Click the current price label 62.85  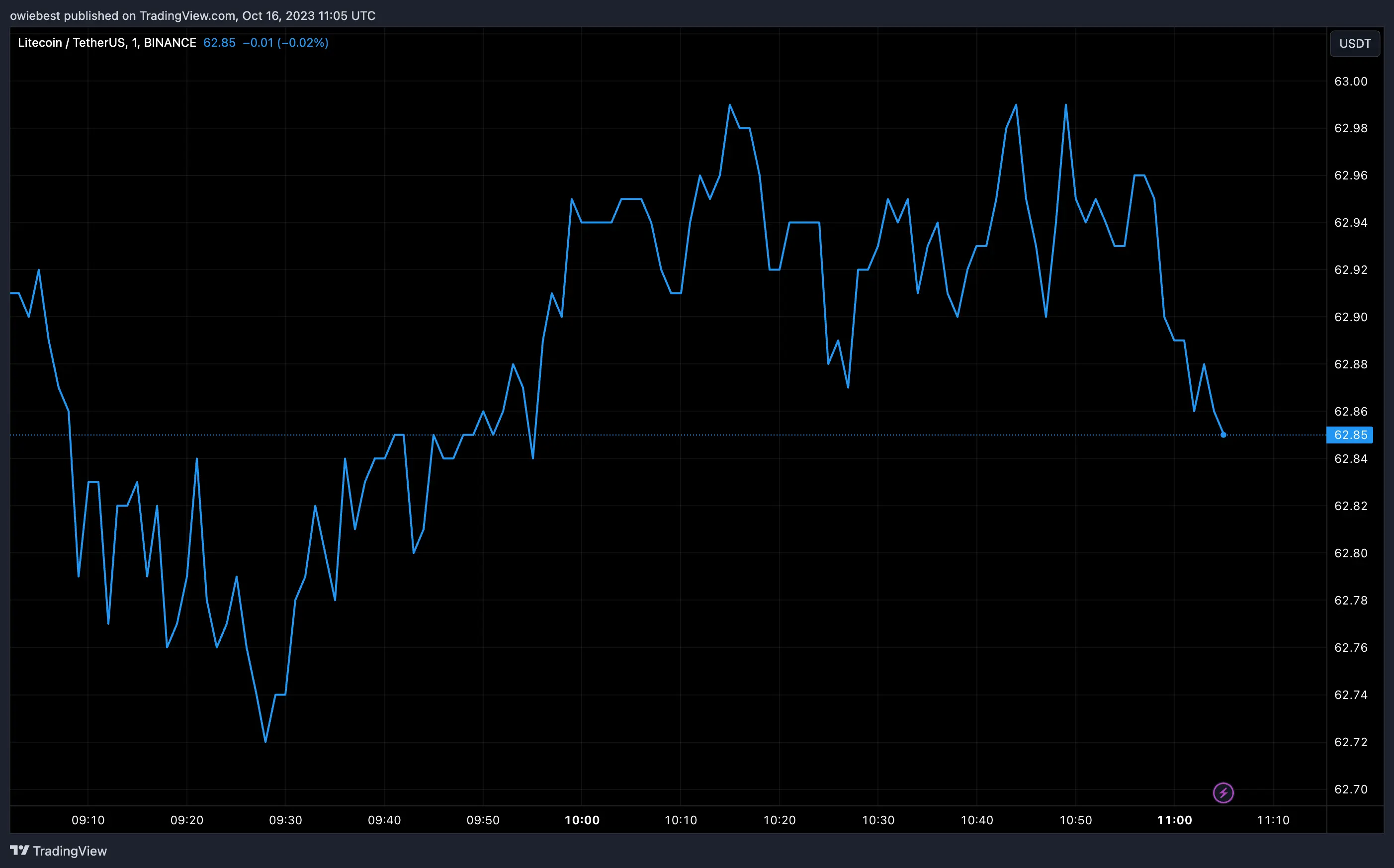[1350, 434]
